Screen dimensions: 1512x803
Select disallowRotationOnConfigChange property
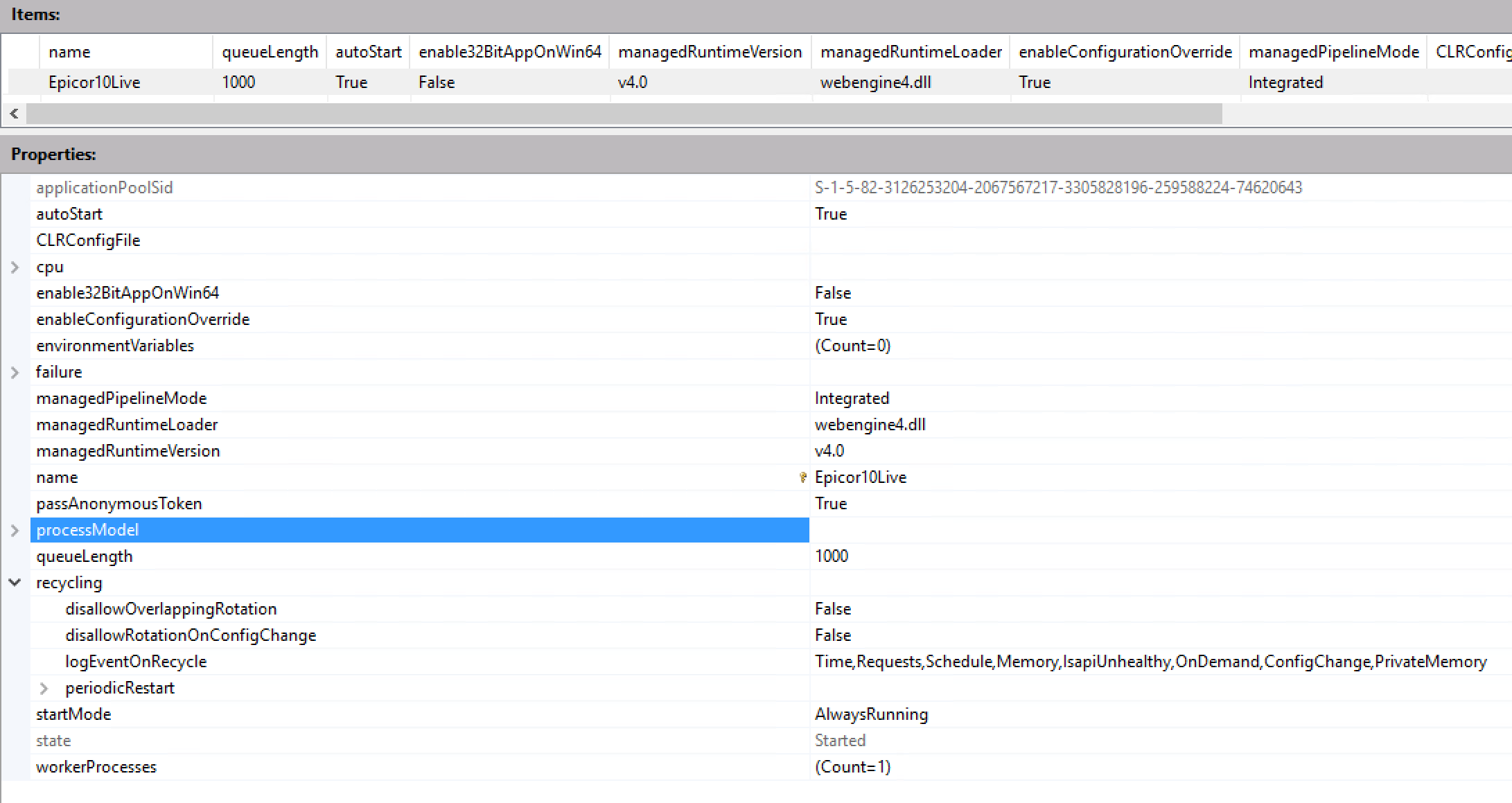tap(191, 635)
